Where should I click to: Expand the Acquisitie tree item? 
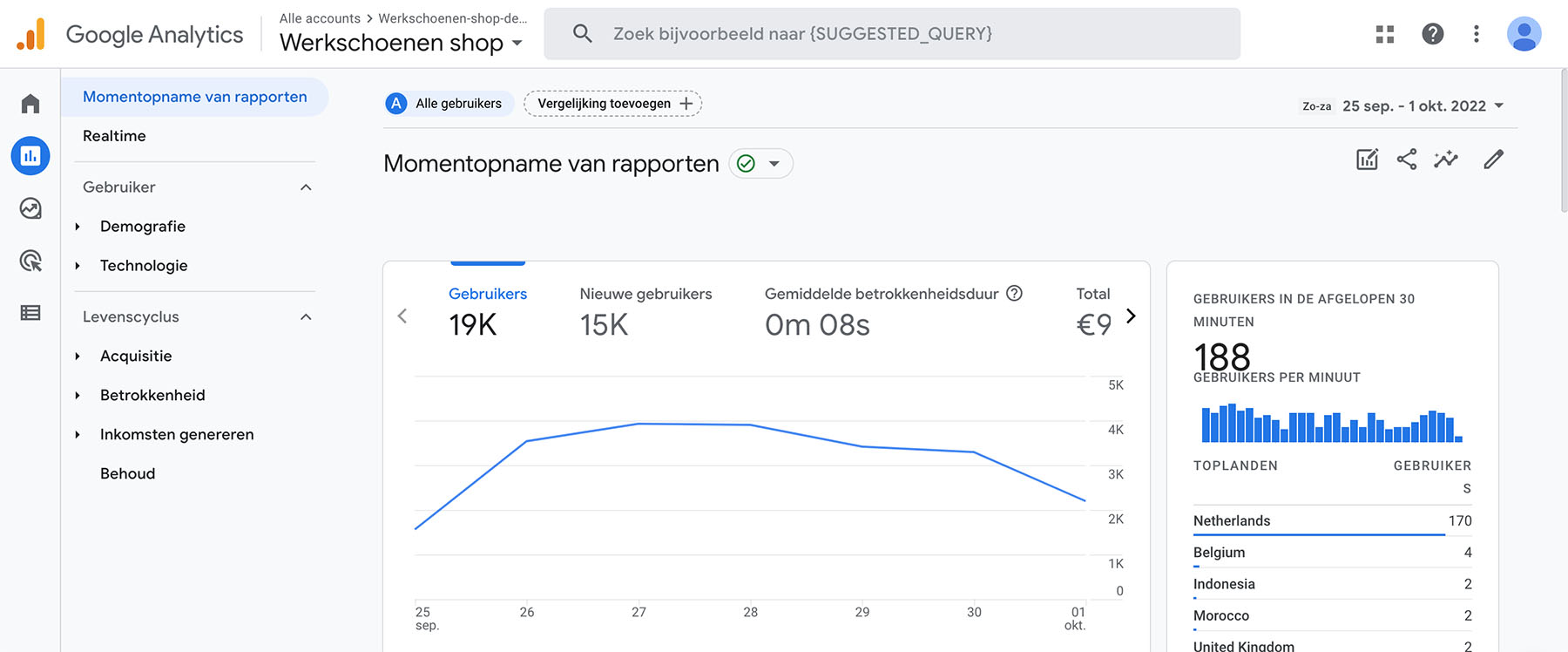pyautogui.click(x=78, y=357)
